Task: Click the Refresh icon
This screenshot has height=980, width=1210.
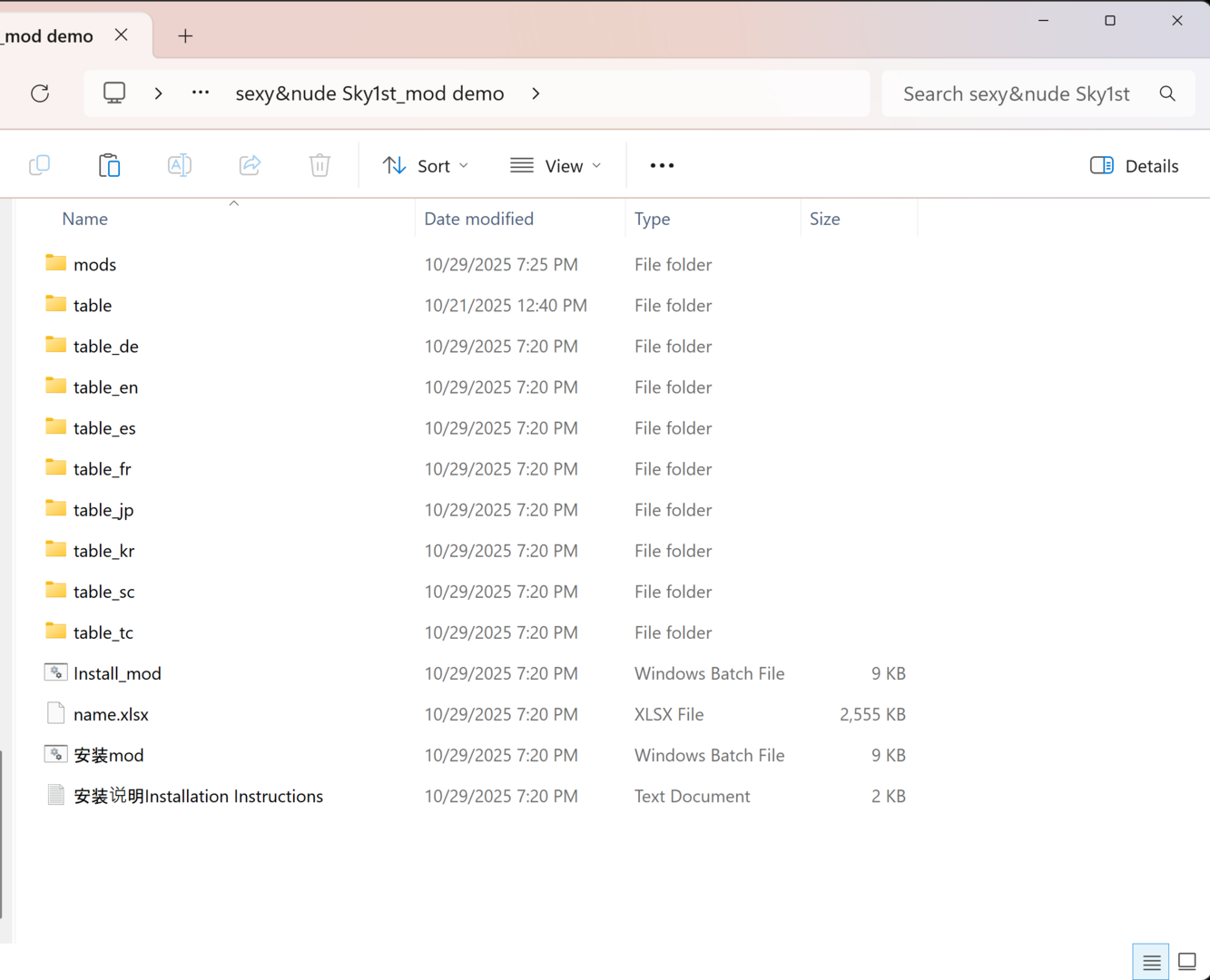Action: [x=40, y=93]
